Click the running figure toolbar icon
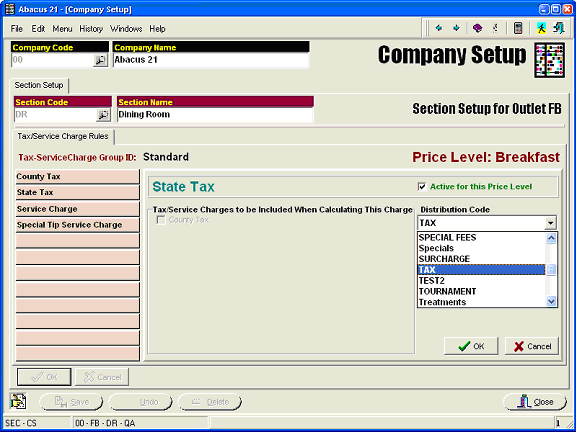Screen dimensions: 576x432 pos(541,28)
